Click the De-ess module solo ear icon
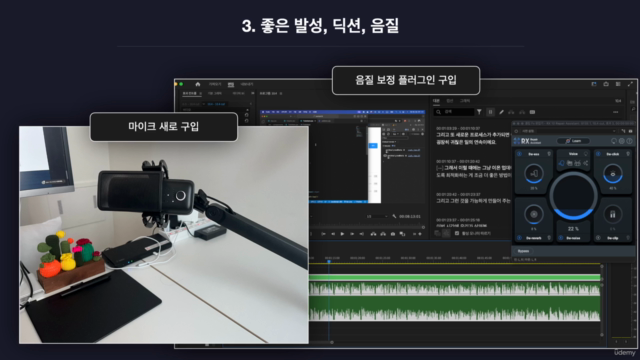Viewport: 640px width, 360px height. [549, 154]
